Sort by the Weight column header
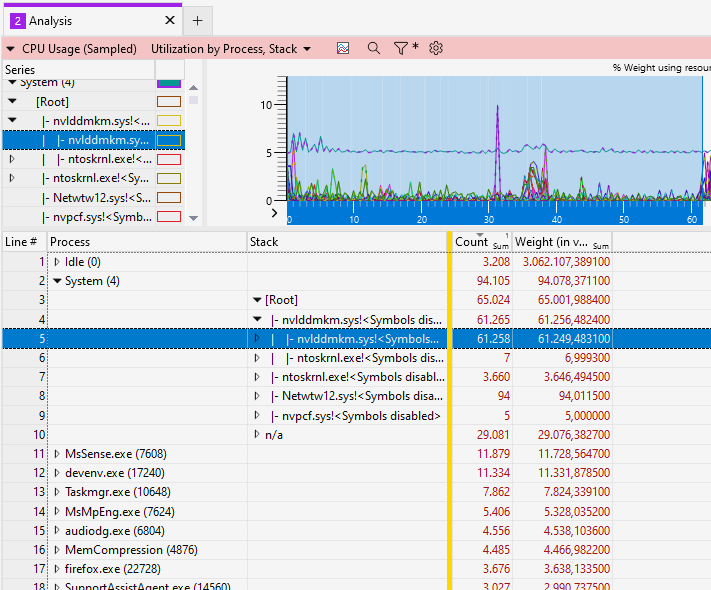 [x=562, y=242]
